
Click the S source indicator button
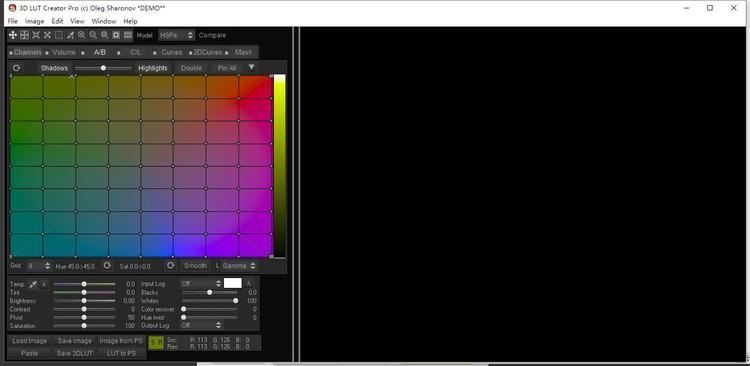tap(153, 343)
